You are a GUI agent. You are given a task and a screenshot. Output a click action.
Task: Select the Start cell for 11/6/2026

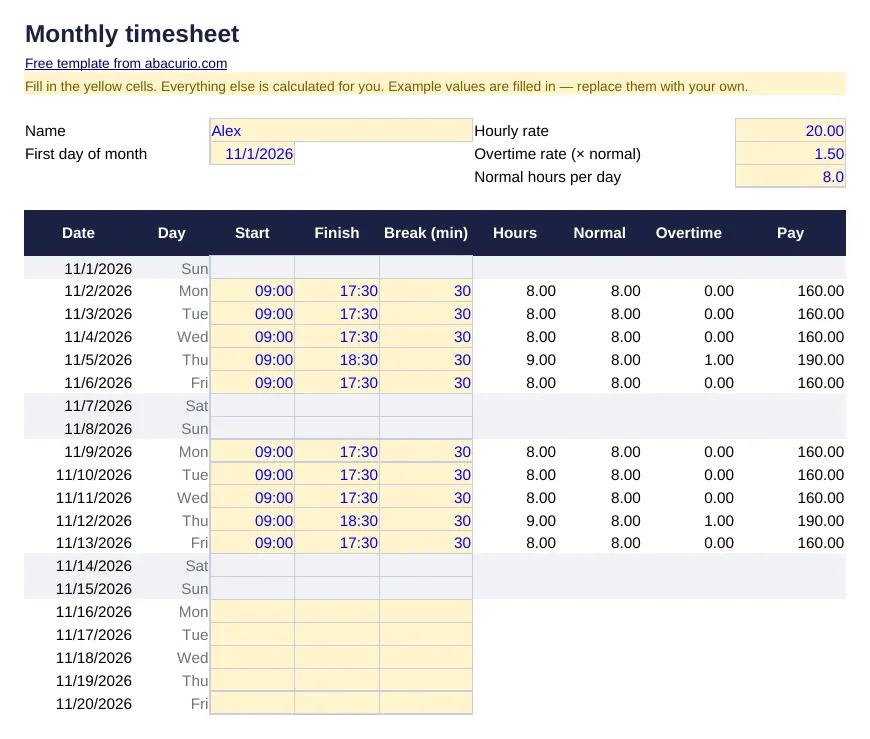(252, 383)
